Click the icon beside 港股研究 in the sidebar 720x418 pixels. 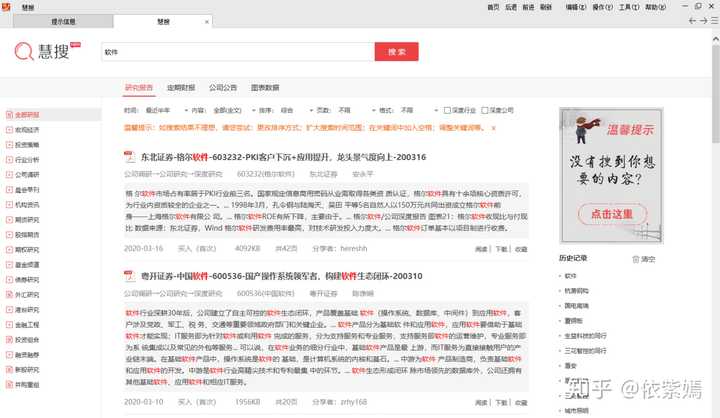click(x=9, y=310)
